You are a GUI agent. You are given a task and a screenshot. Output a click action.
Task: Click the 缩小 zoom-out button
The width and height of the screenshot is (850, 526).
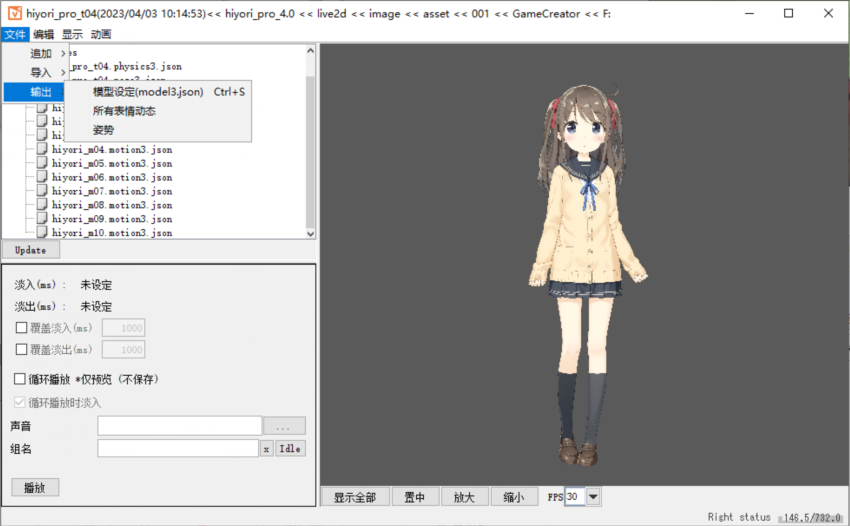point(514,497)
